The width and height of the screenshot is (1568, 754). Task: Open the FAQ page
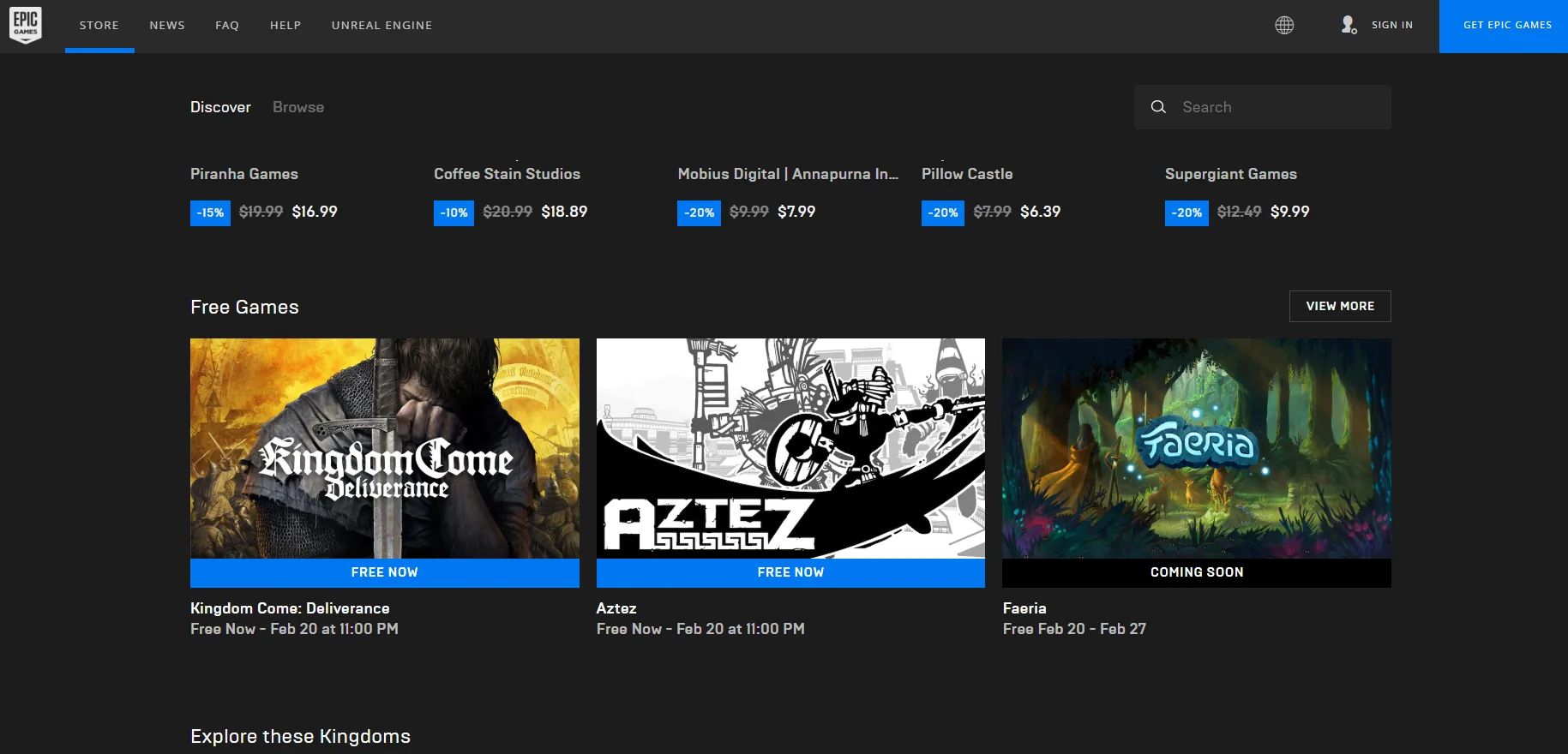pos(227,26)
